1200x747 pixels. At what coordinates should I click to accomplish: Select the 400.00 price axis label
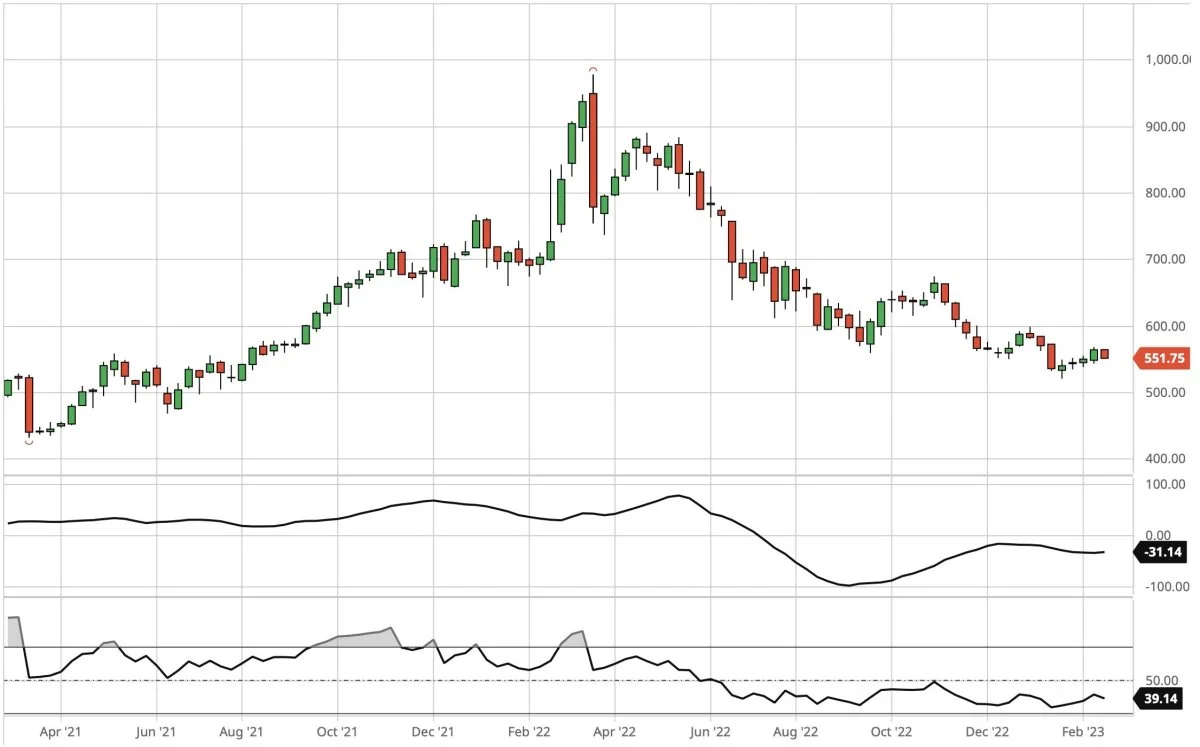tap(1165, 459)
